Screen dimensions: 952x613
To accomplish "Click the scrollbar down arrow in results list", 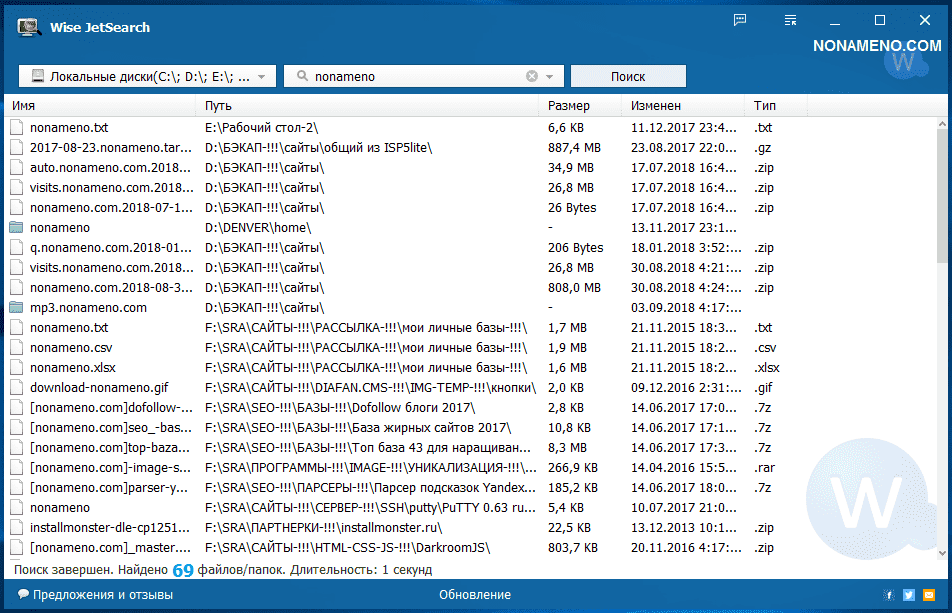I will tap(943, 551).
